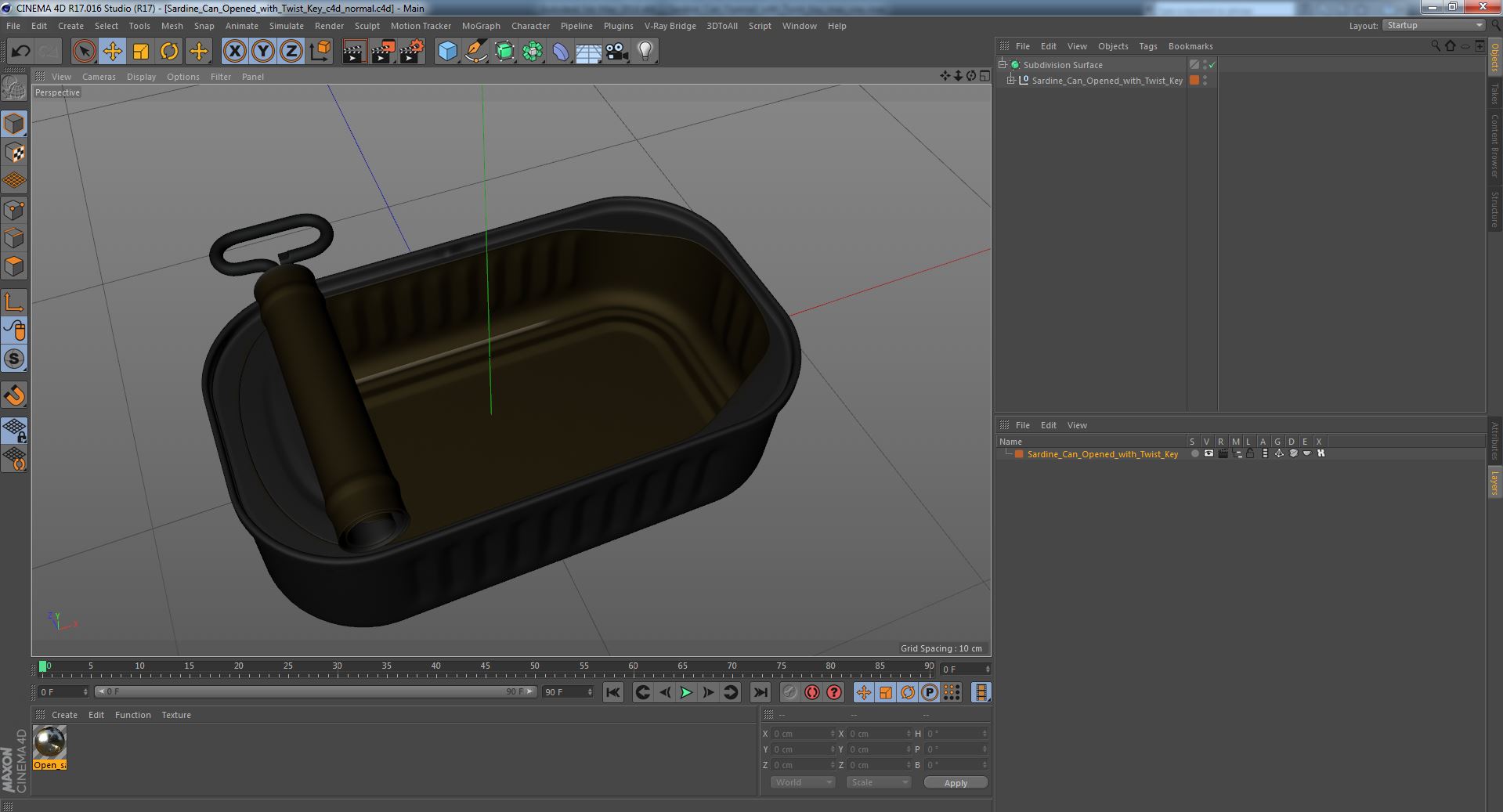Image resolution: width=1503 pixels, height=812 pixels.
Task: Open vertical Content Browser tab
Action: (1494, 146)
